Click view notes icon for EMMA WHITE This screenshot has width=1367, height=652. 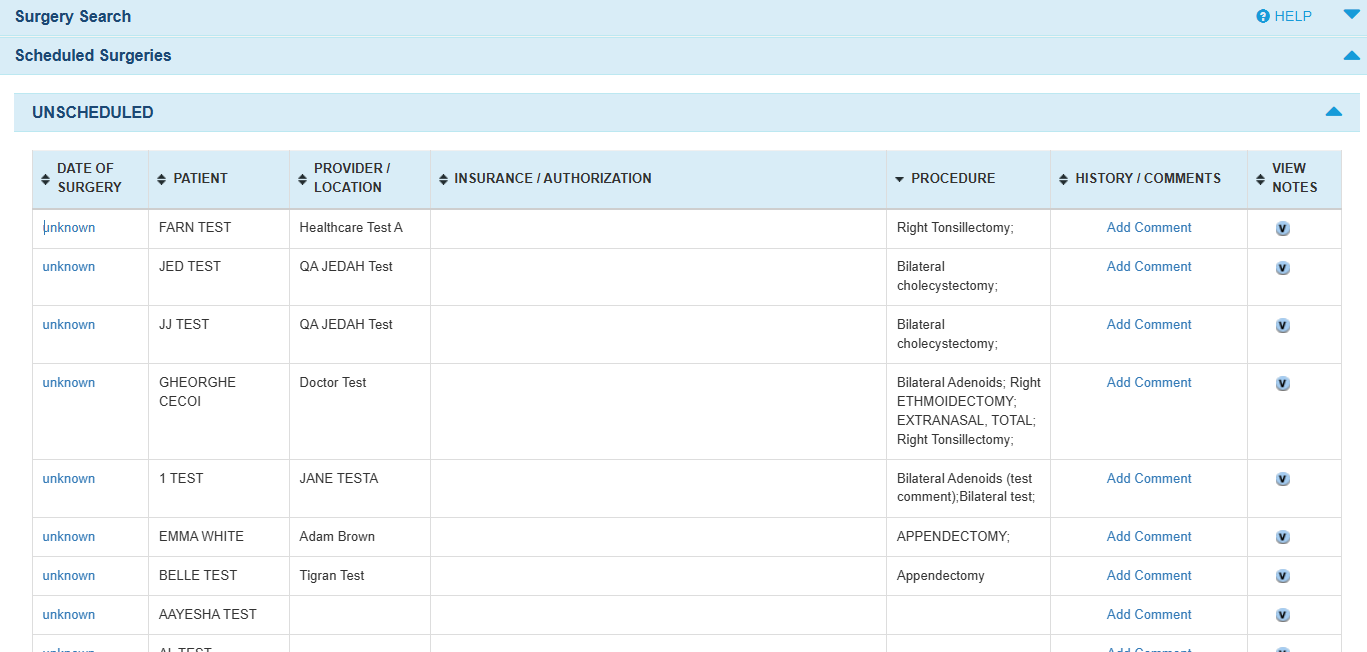1283,538
